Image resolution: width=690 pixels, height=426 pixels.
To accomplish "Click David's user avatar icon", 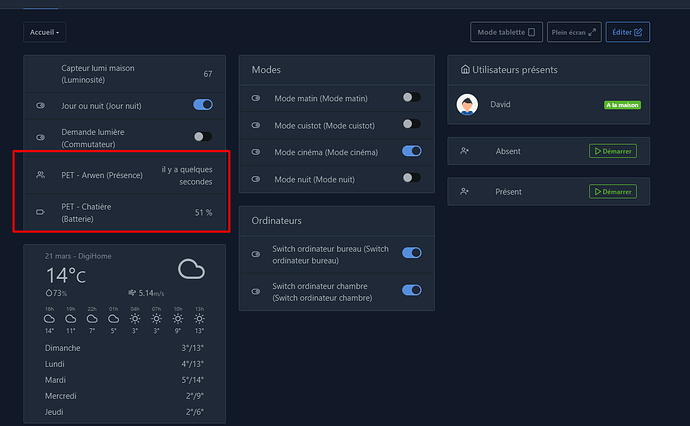I will coord(467,104).
